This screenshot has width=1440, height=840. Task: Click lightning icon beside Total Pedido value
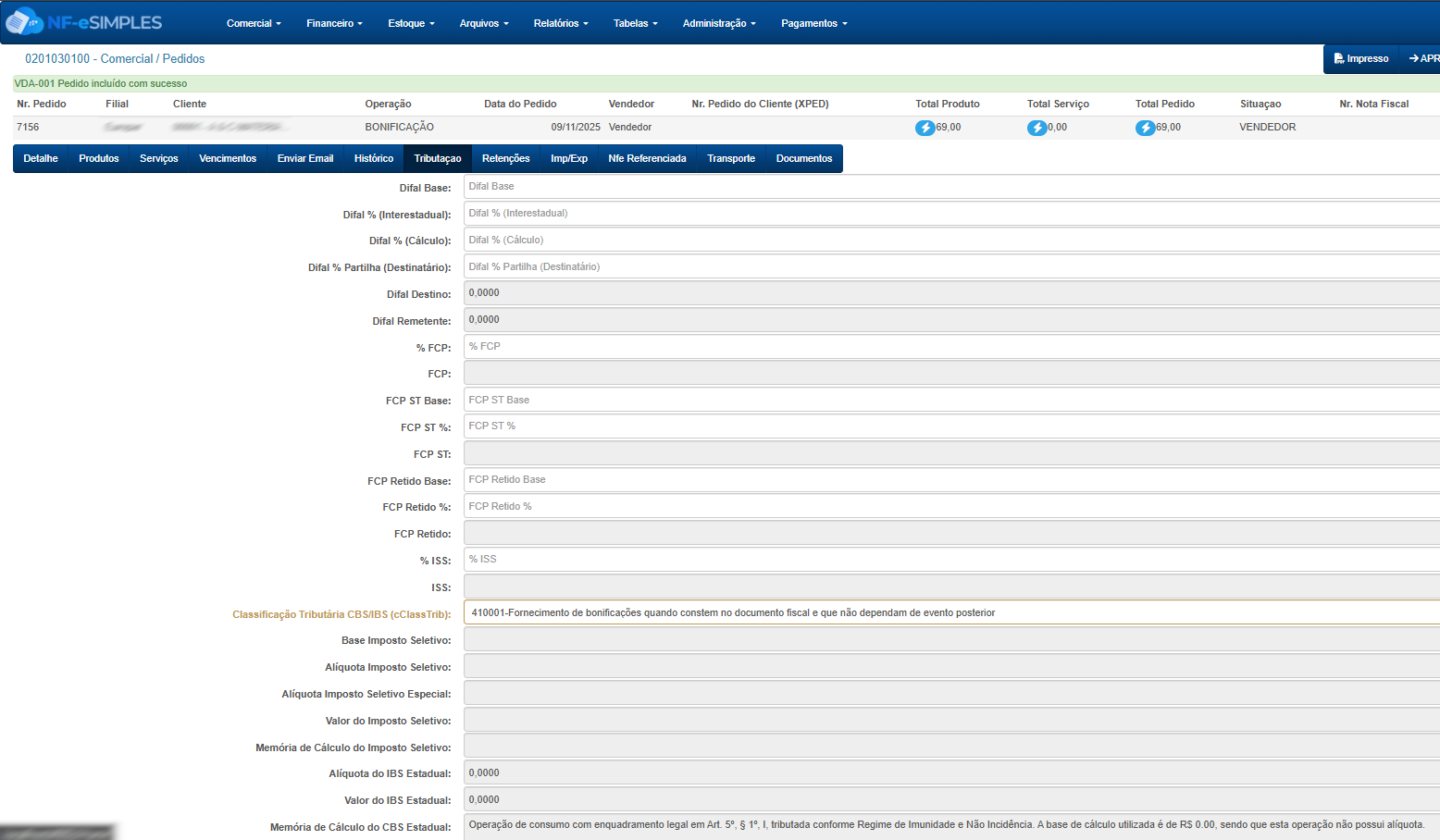coord(1145,128)
